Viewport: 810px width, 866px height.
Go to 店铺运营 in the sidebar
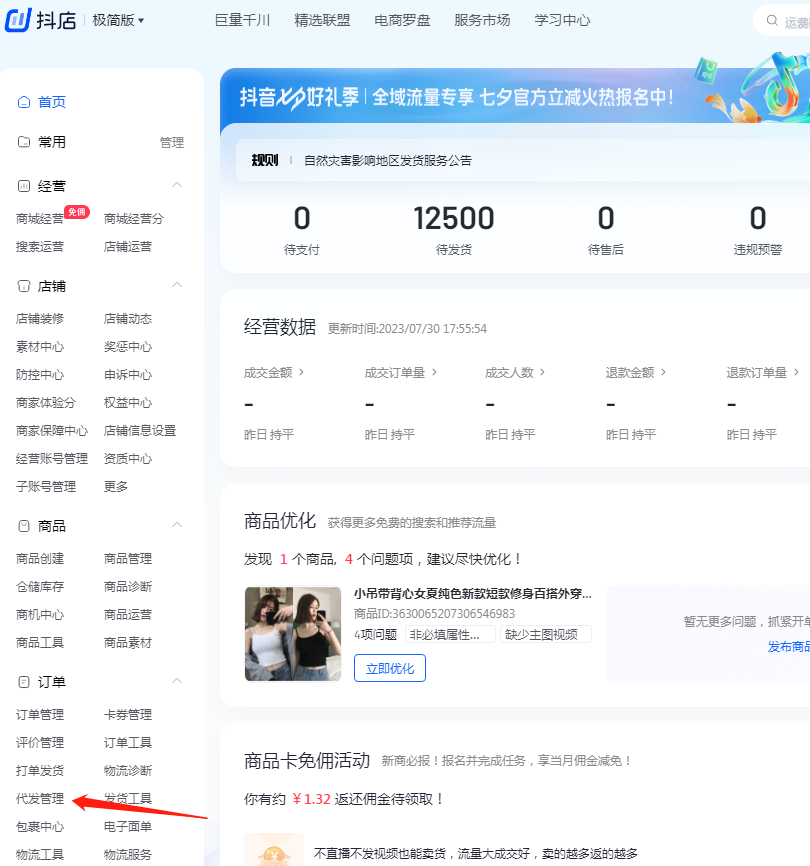click(x=128, y=246)
